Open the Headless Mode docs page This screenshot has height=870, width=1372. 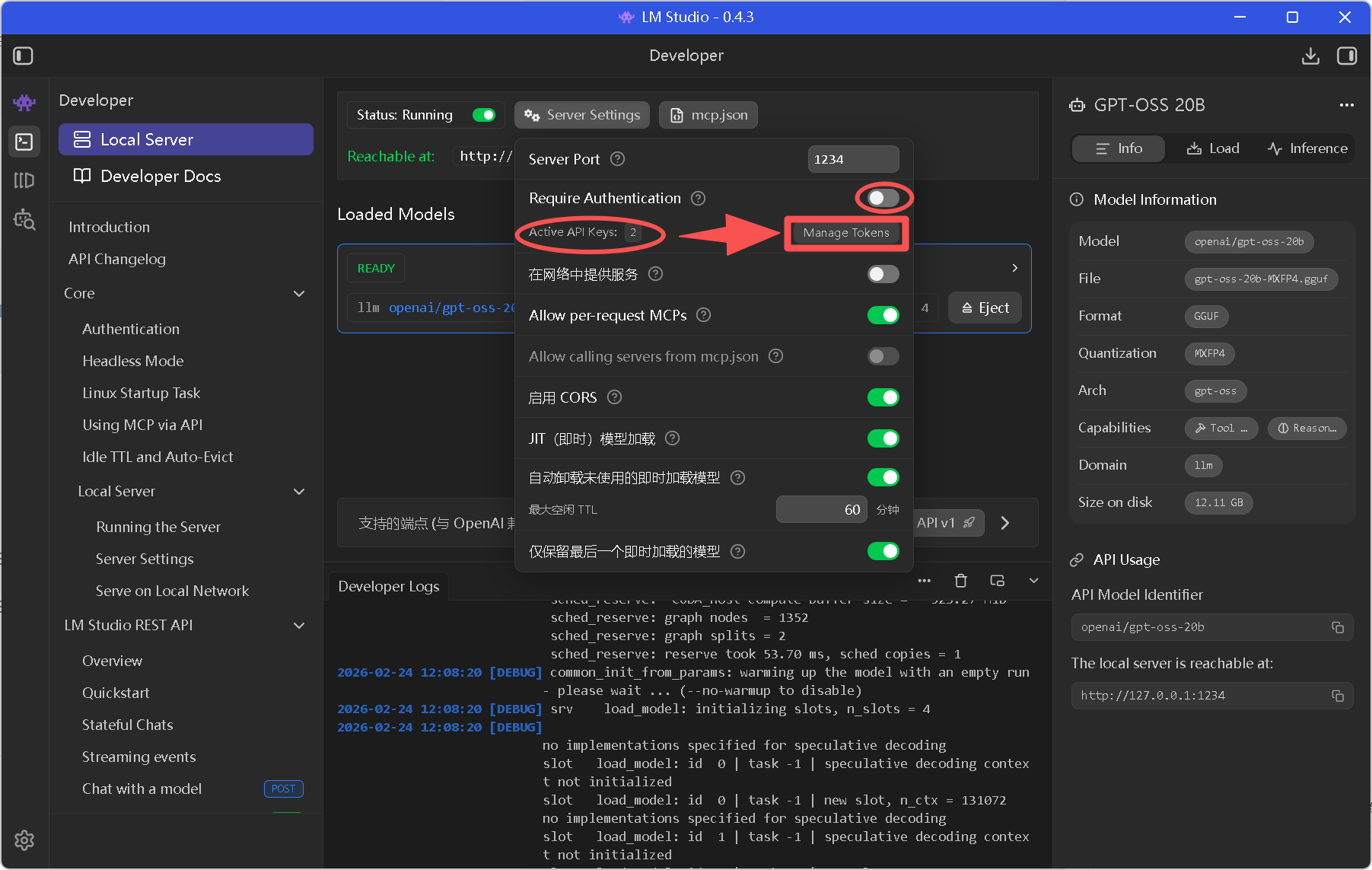click(133, 361)
